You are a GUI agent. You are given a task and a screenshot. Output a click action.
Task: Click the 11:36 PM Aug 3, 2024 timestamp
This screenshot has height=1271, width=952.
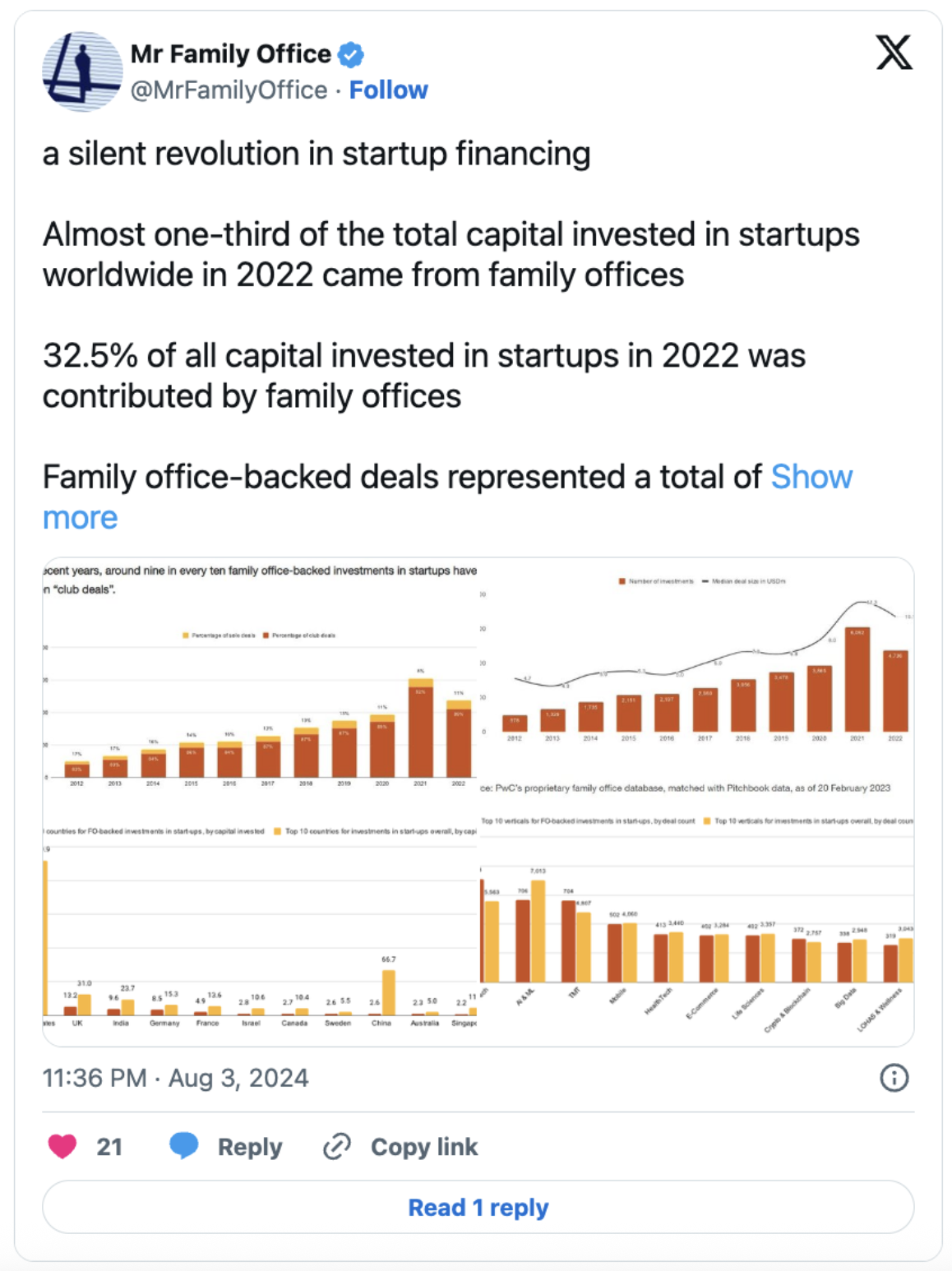(x=175, y=1078)
